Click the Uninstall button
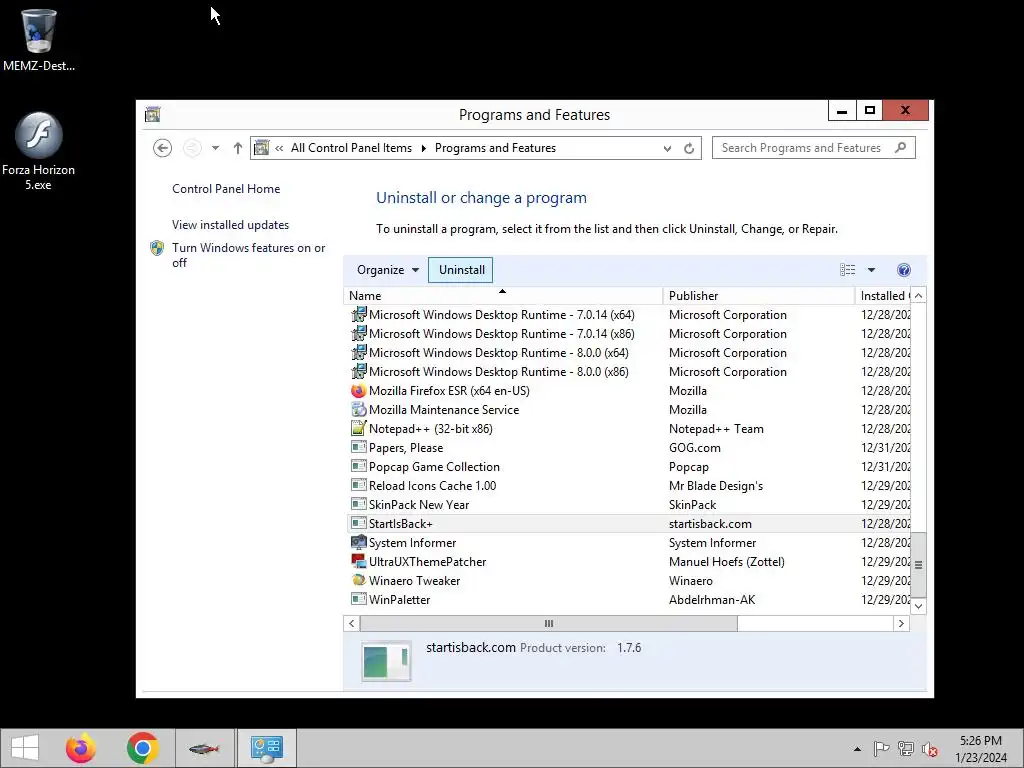The width and height of the screenshot is (1024, 768). point(461,270)
